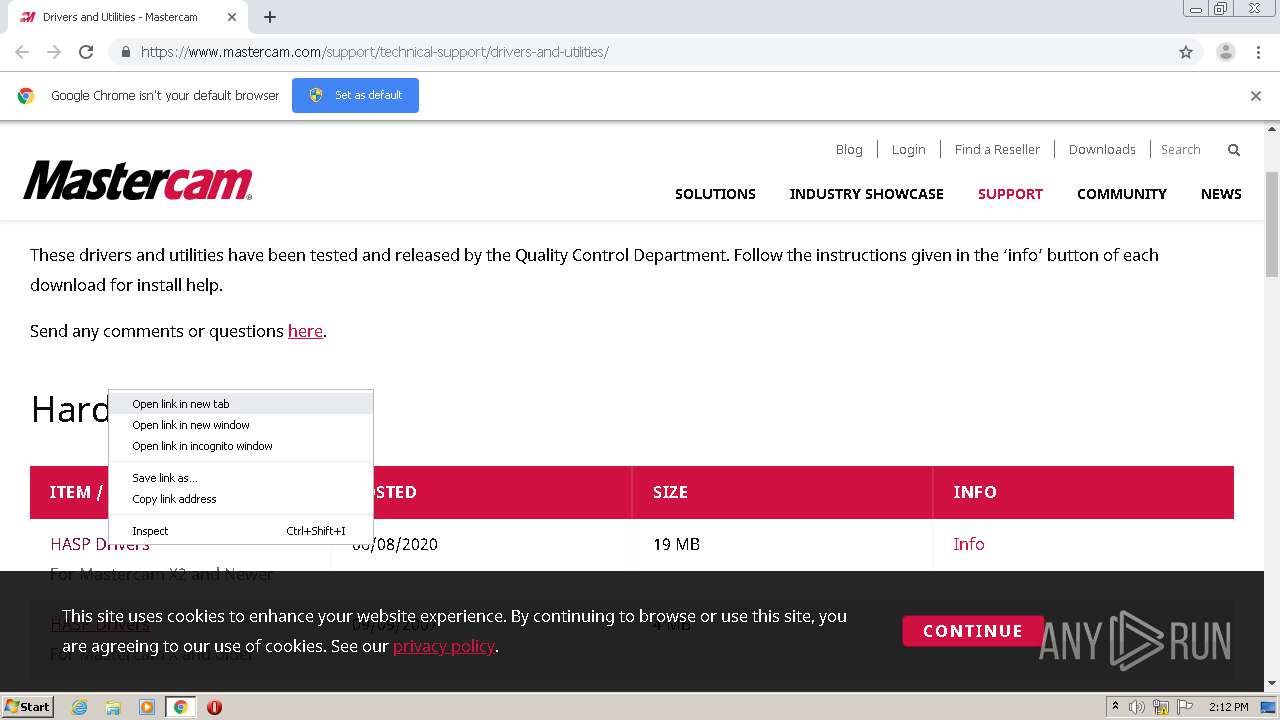The width and height of the screenshot is (1280, 720).
Task: Click the volume speaker tray icon
Action: tap(1137, 707)
